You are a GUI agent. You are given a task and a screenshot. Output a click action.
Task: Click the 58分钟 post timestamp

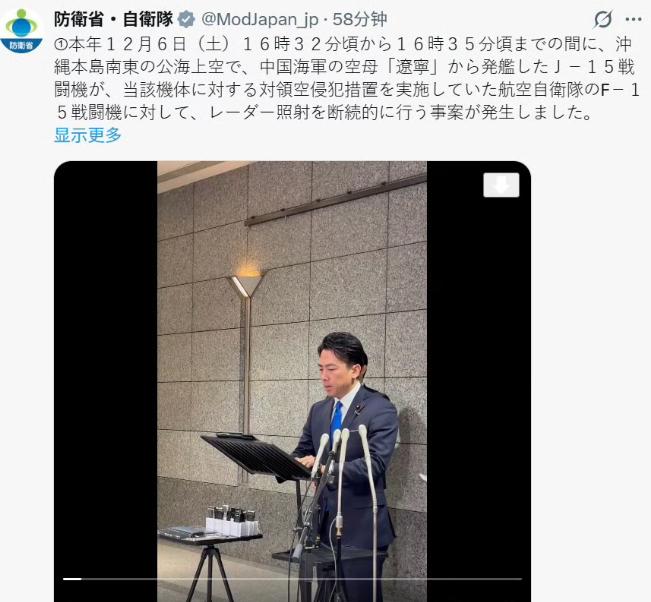click(360, 20)
